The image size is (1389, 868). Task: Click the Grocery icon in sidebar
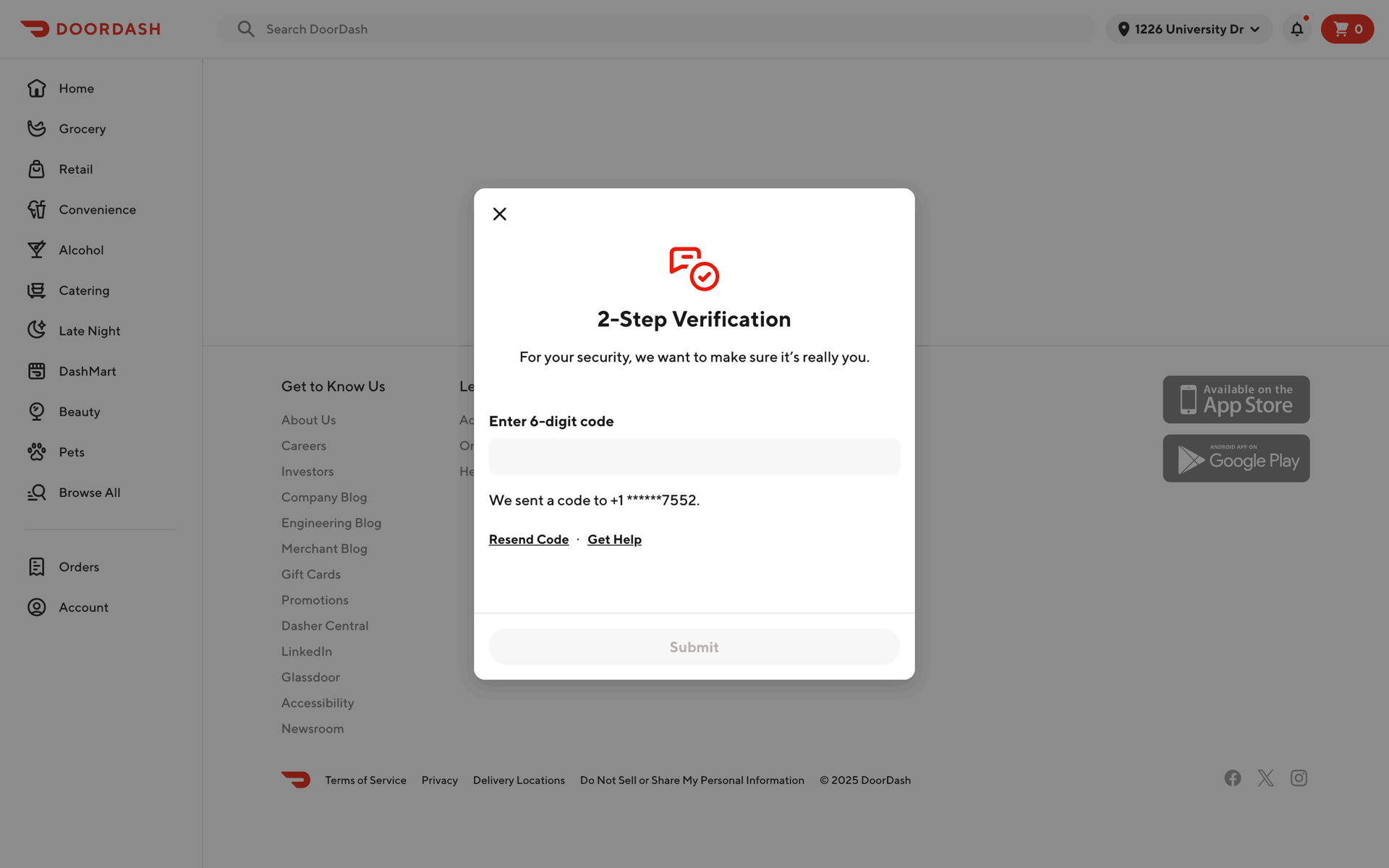point(37,129)
